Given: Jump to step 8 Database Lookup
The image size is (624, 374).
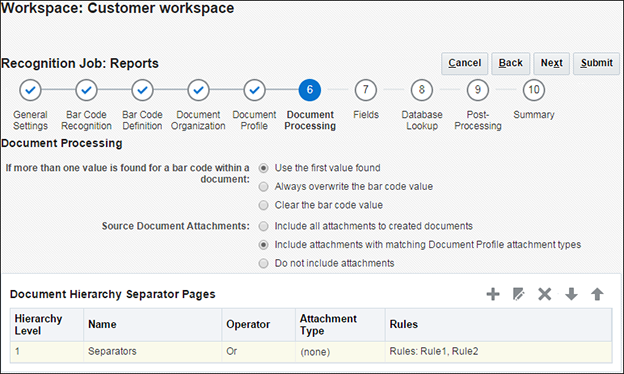Looking at the screenshot, I should (x=422, y=90).
